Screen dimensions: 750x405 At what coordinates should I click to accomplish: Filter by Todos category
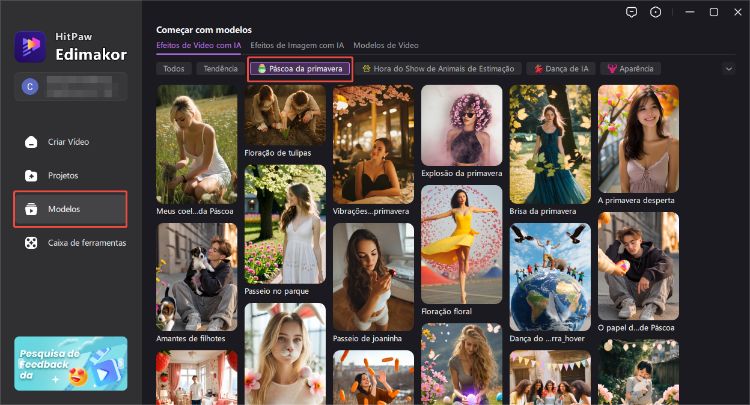[174, 69]
